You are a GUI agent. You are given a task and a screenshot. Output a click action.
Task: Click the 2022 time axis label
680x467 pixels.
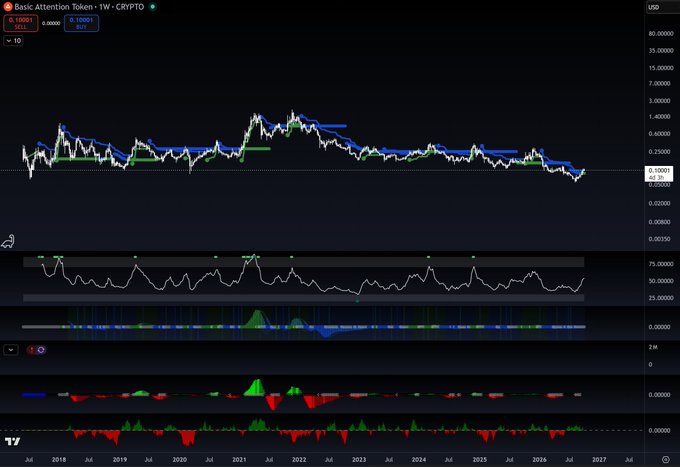[299, 460]
